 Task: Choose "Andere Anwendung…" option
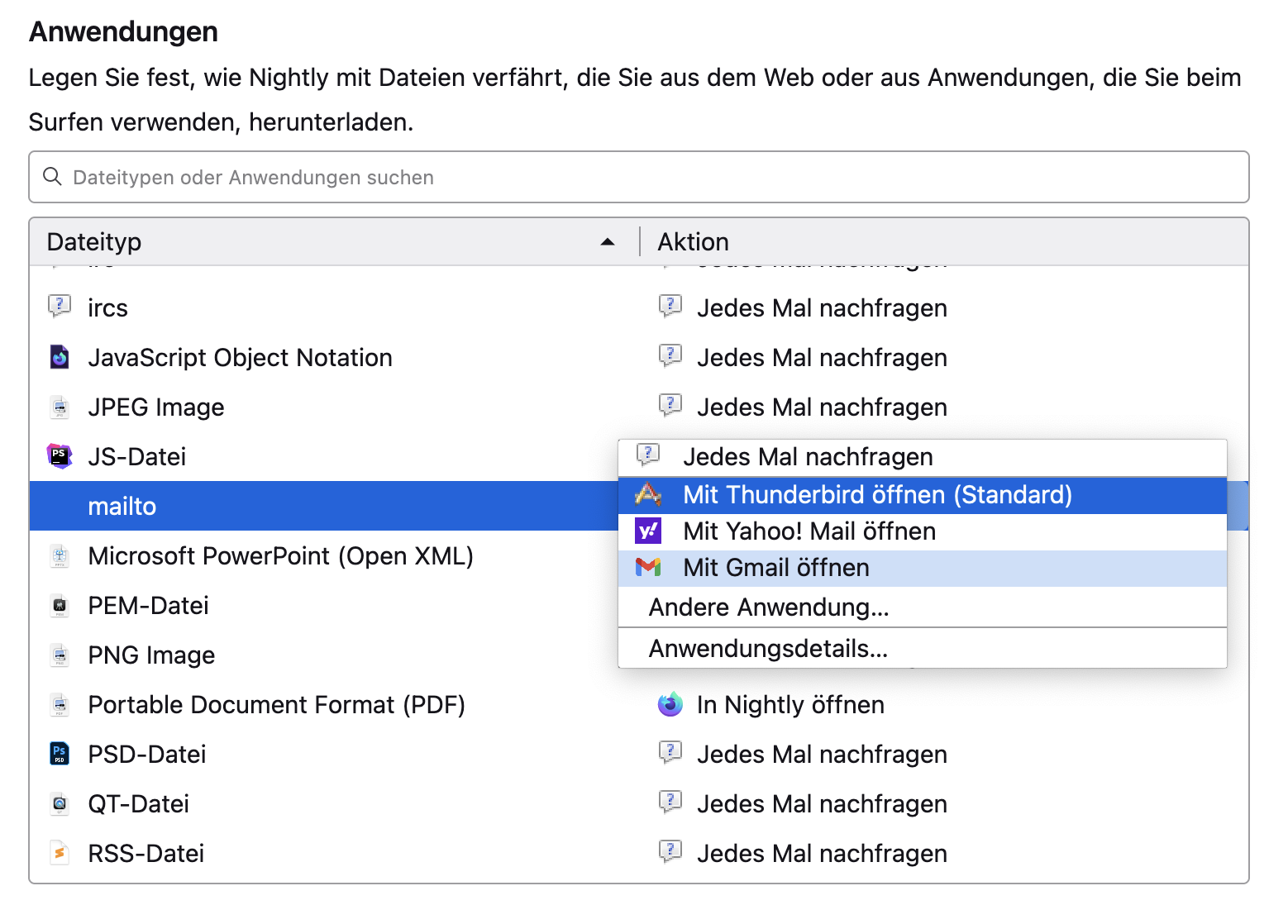point(769,607)
